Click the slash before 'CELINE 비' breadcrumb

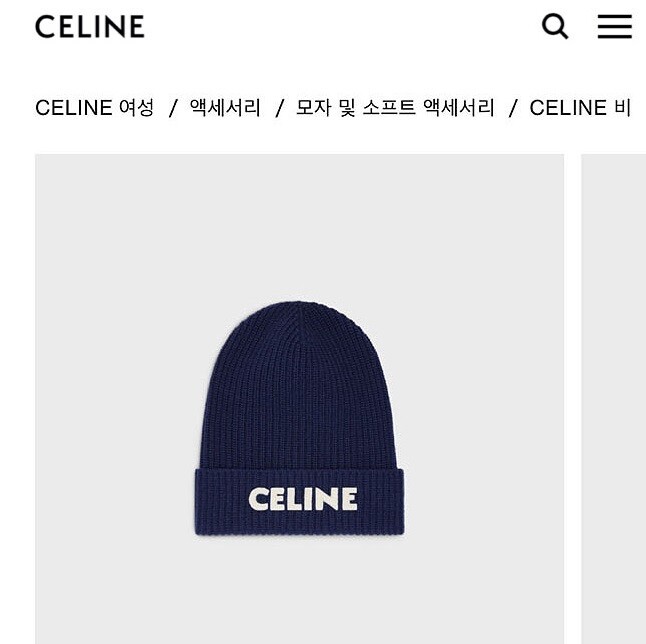(x=513, y=108)
